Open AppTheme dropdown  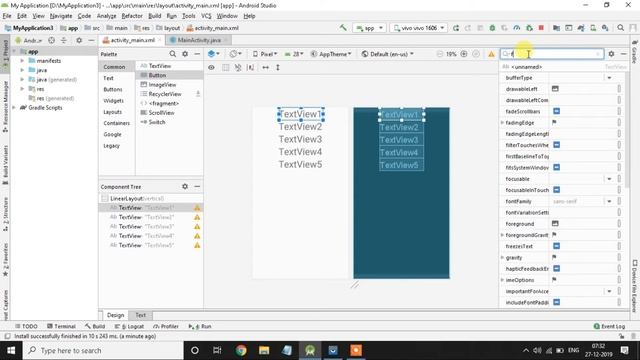[x=331, y=54]
